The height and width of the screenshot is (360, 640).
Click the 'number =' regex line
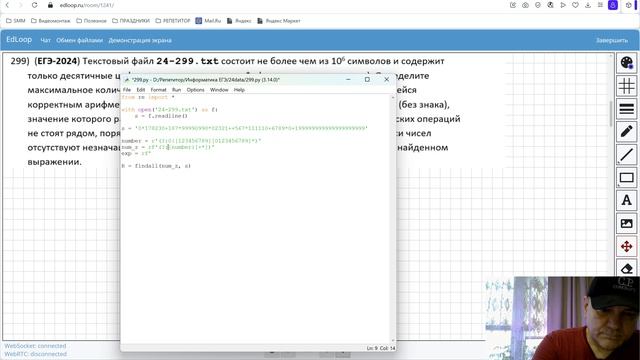[191, 141]
